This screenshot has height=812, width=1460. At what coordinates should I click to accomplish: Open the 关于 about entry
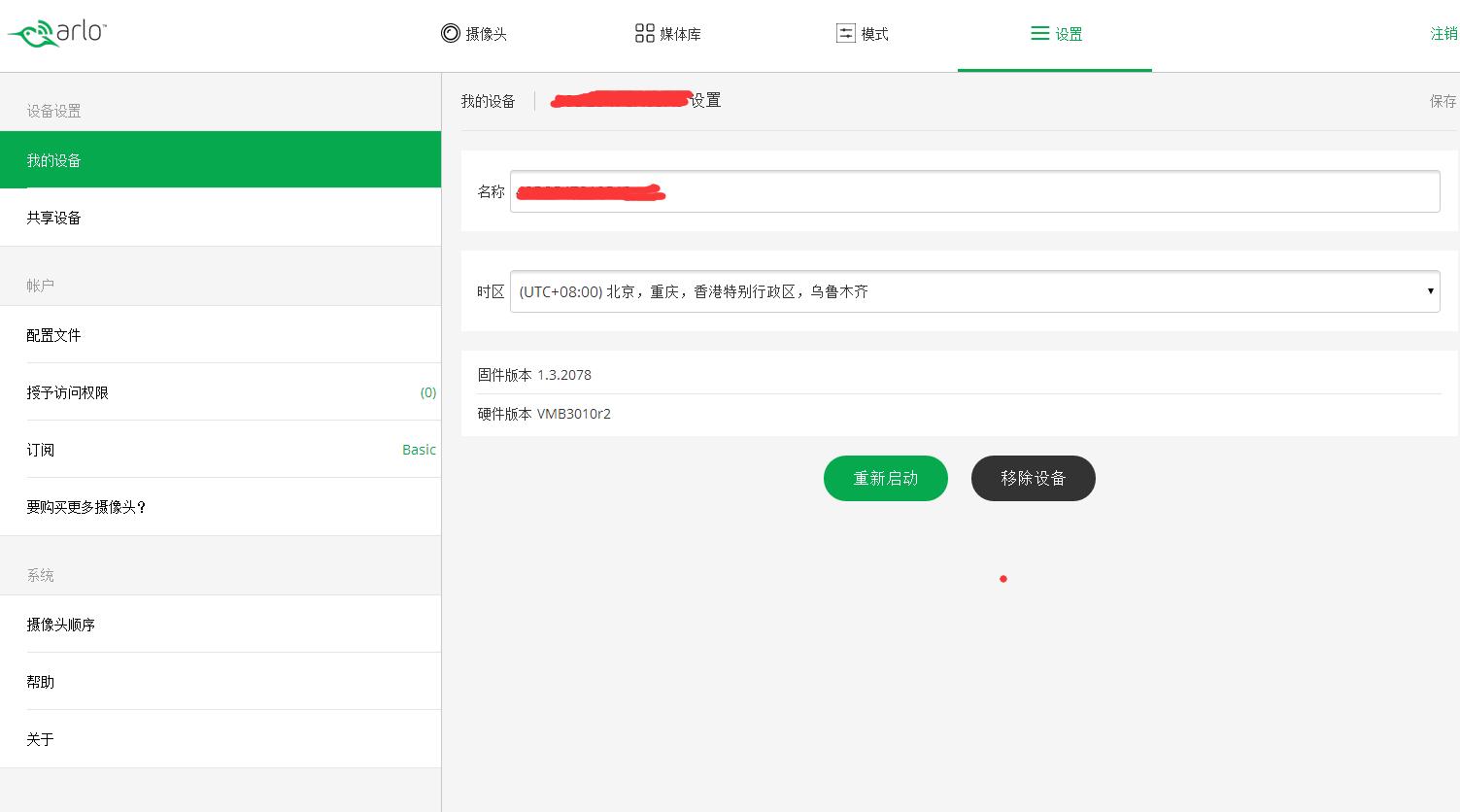point(221,738)
